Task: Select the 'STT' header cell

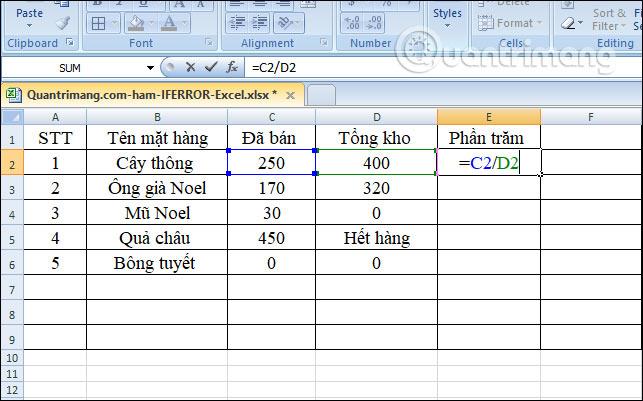Action: 55,138
